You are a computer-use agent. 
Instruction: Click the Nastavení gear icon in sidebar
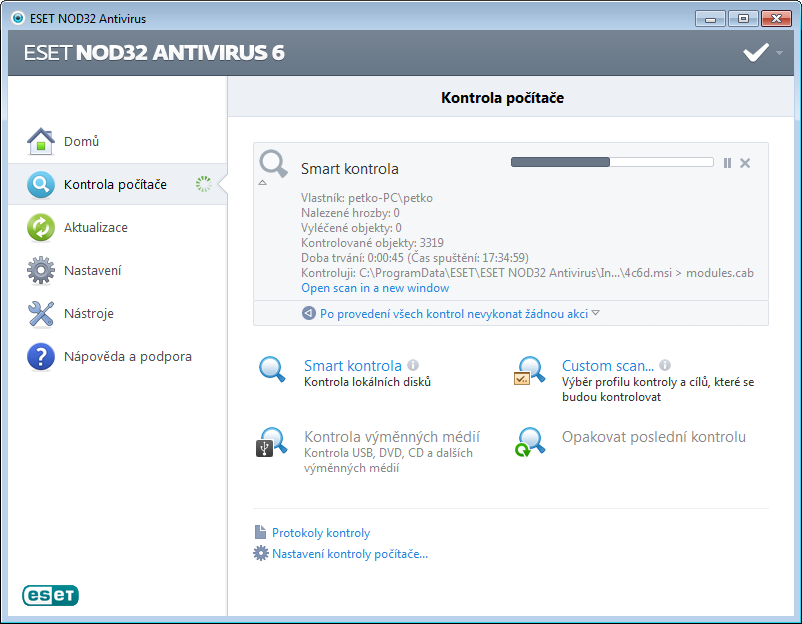pyautogui.click(x=41, y=270)
